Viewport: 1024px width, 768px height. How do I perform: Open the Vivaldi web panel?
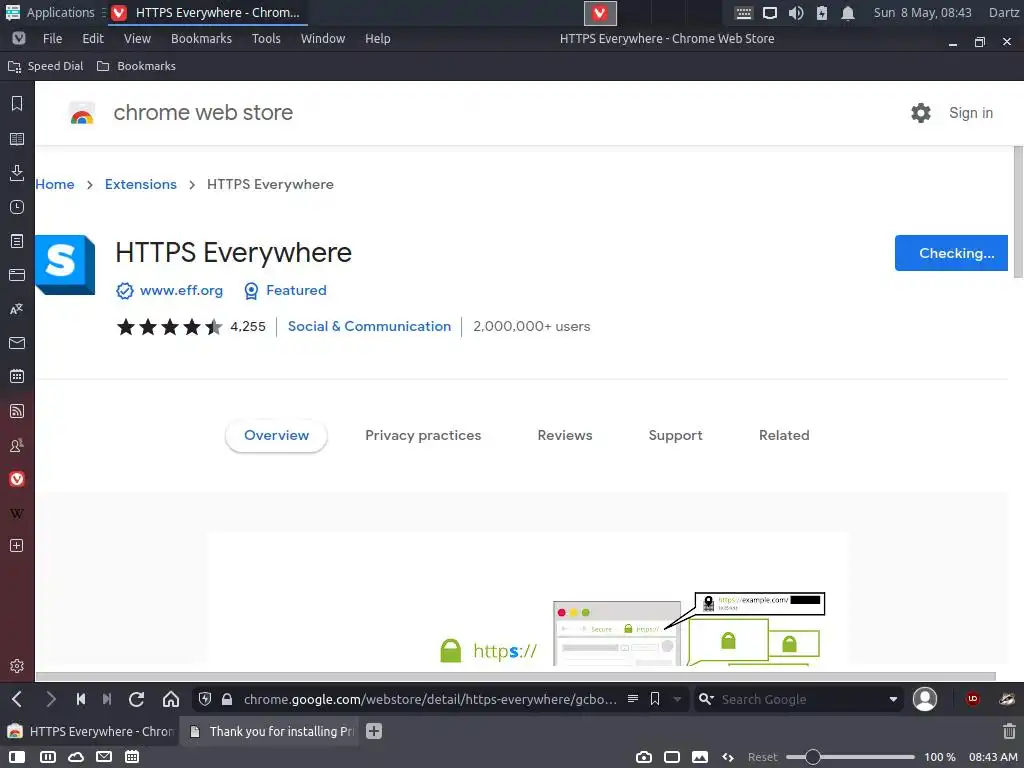coord(17,479)
